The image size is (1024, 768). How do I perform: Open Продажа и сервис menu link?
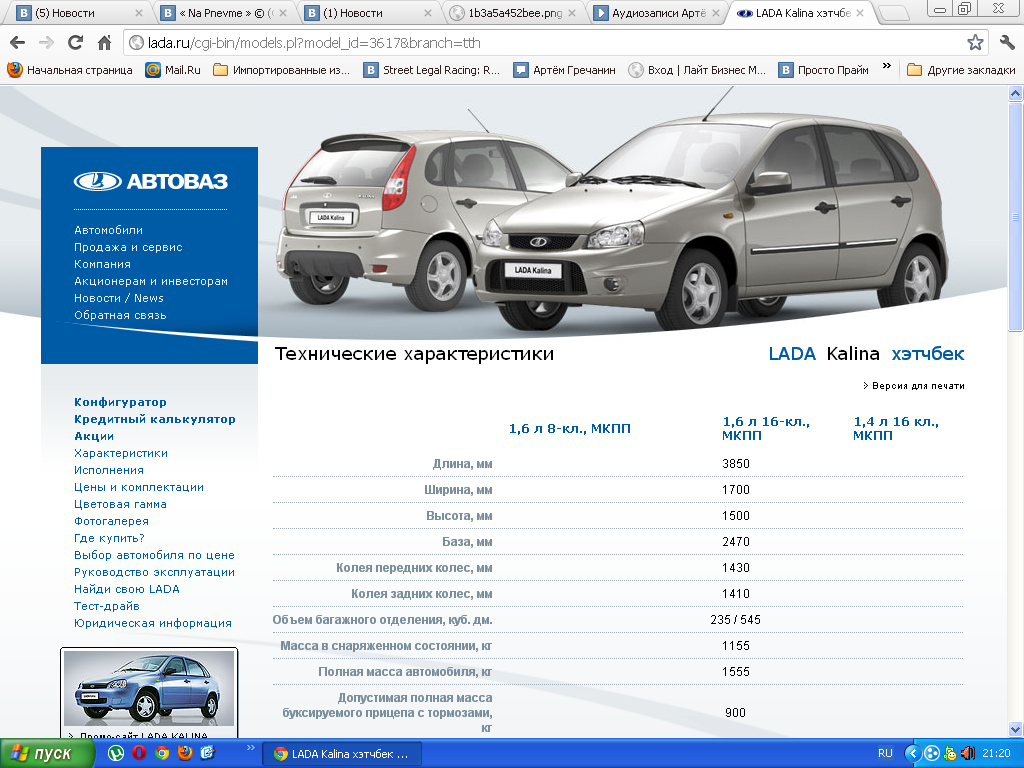[128, 247]
